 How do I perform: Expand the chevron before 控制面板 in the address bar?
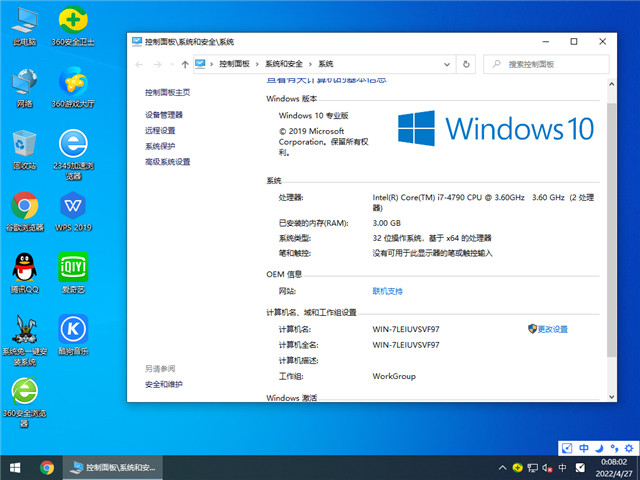tap(211, 64)
